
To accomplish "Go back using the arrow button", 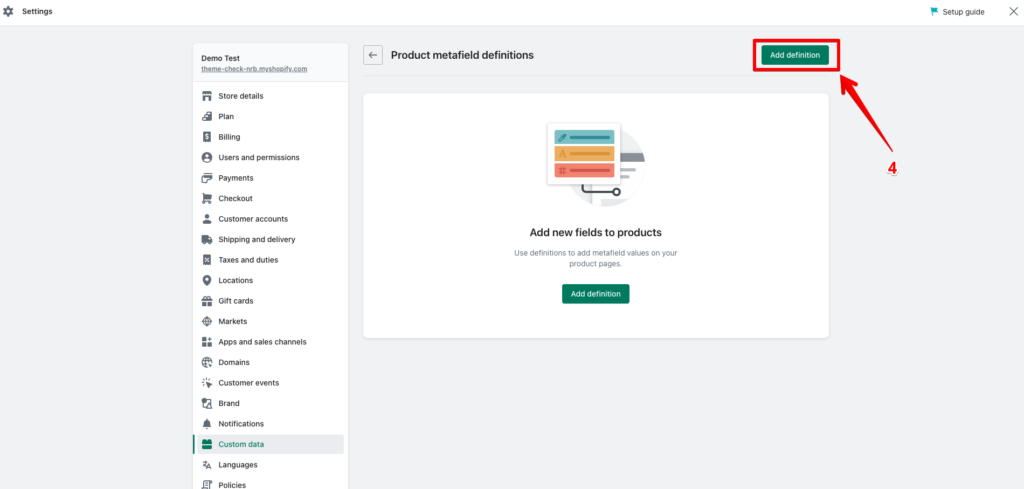I will (x=373, y=55).
